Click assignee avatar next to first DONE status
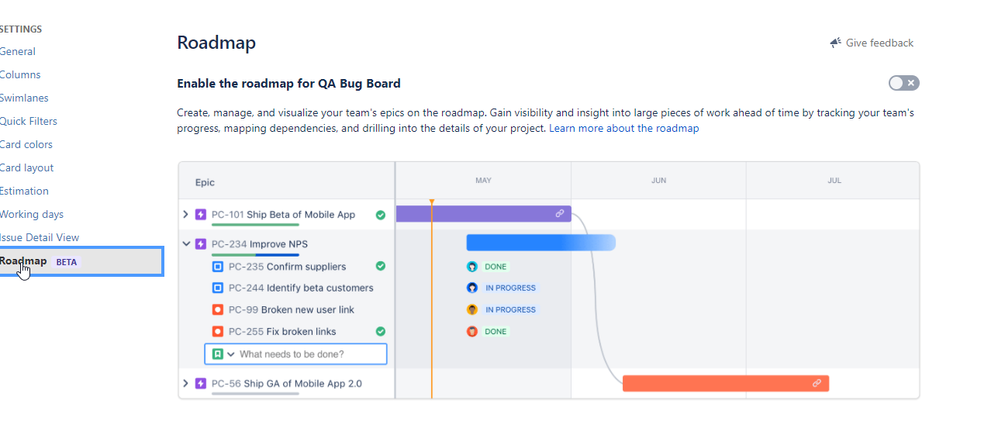The image size is (998, 421). click(472, 266)
